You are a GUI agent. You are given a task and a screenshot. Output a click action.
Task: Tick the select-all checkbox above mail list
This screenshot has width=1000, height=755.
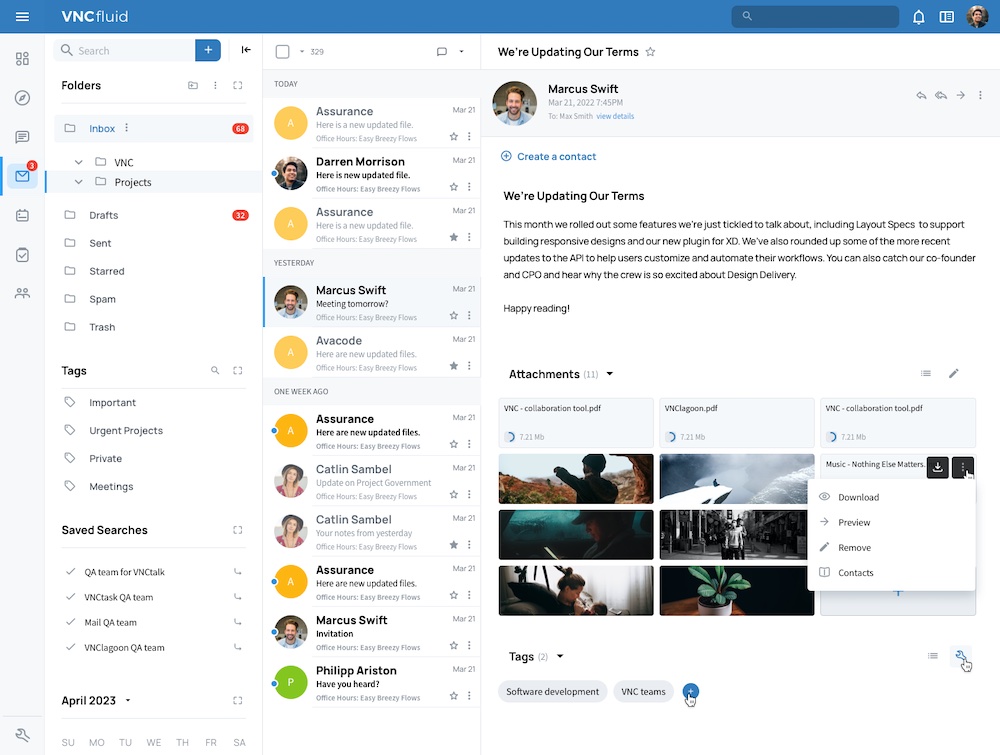click(283, 52)
